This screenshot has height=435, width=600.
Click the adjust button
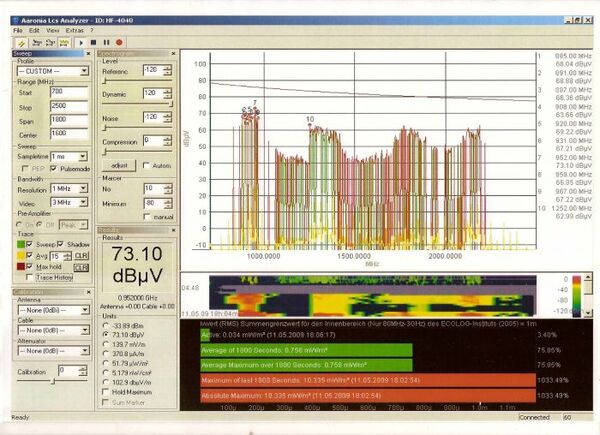[119, 165]
